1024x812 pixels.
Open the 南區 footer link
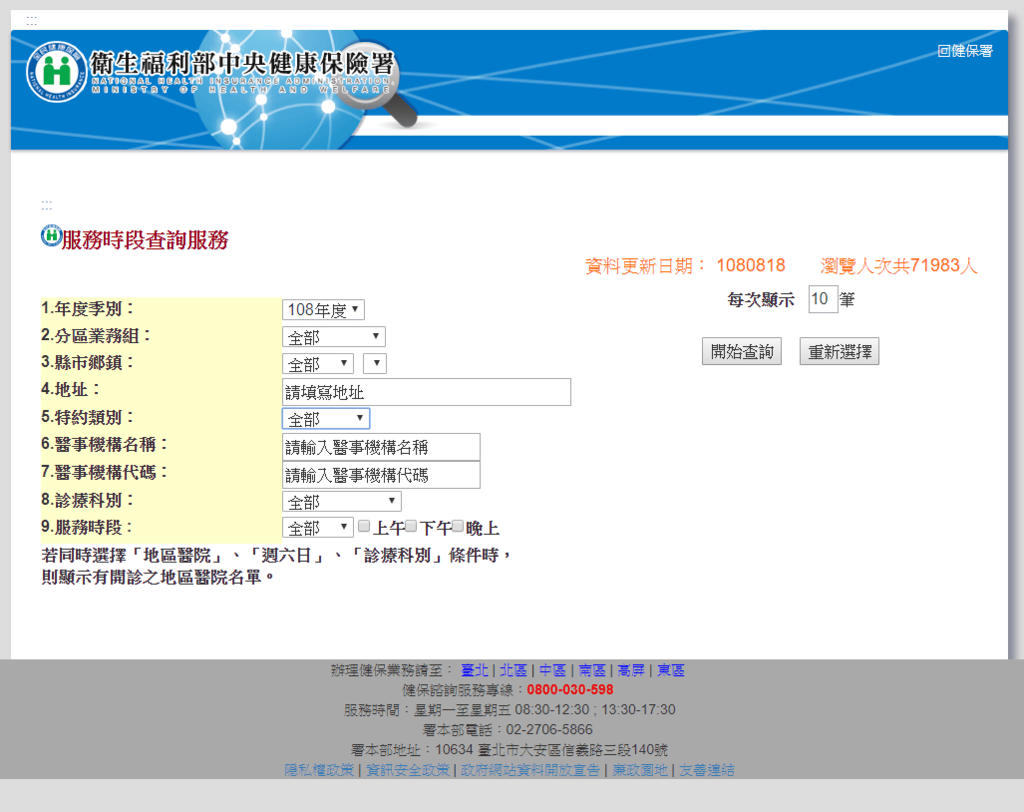[592, 670]
